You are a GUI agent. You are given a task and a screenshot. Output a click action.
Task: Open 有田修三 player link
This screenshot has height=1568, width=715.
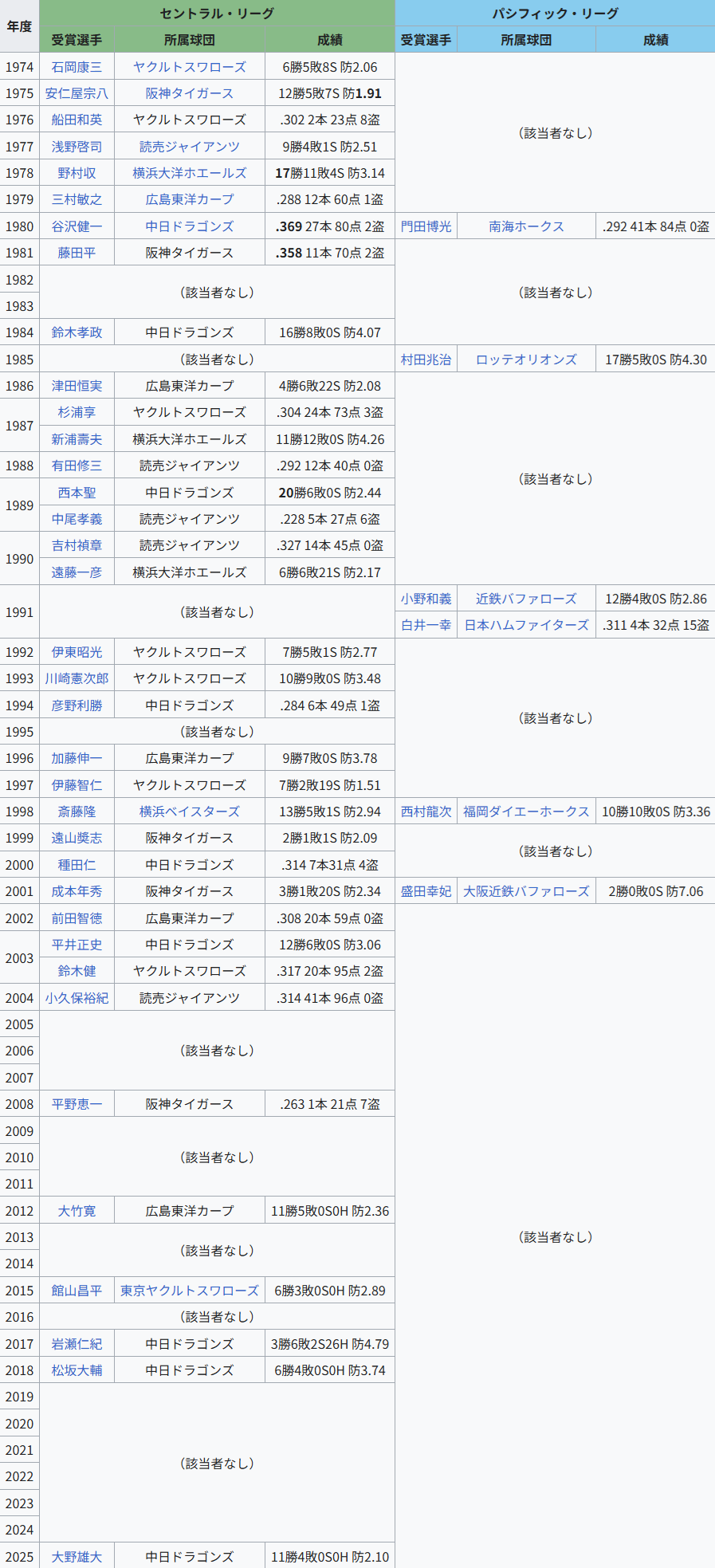77,466
